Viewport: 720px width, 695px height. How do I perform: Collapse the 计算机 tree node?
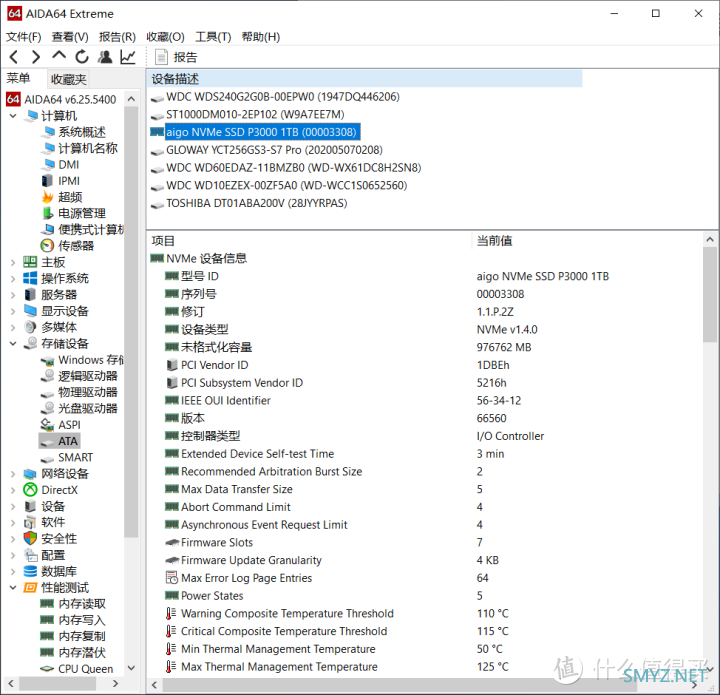pyautogui.click(x=13, y=116)
